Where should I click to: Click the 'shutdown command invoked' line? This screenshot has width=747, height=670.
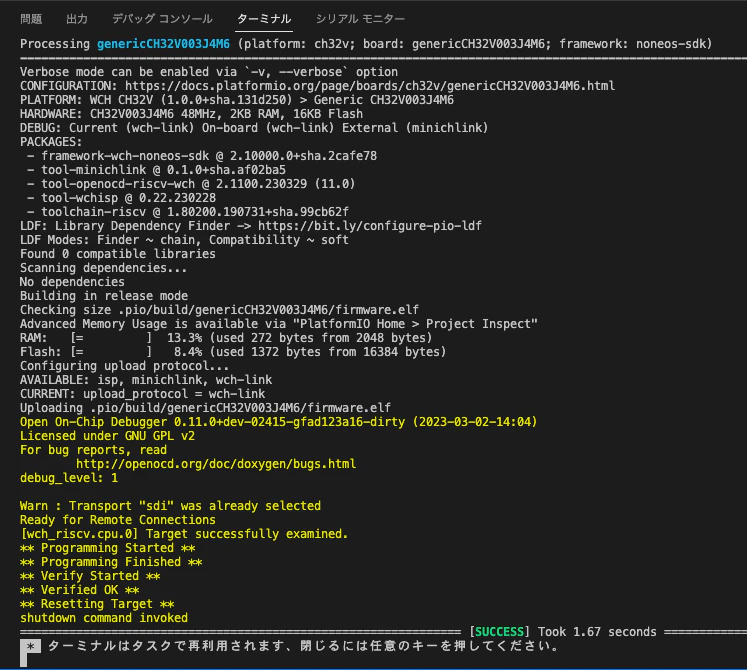tap(104, 618)
